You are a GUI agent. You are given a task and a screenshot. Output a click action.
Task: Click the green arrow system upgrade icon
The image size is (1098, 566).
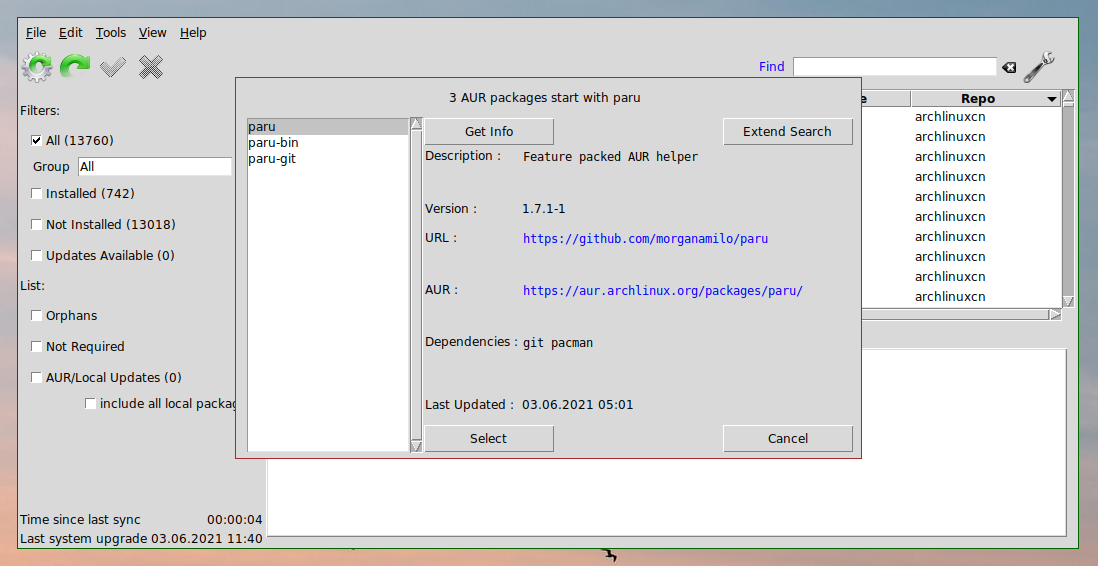(75, 67)
